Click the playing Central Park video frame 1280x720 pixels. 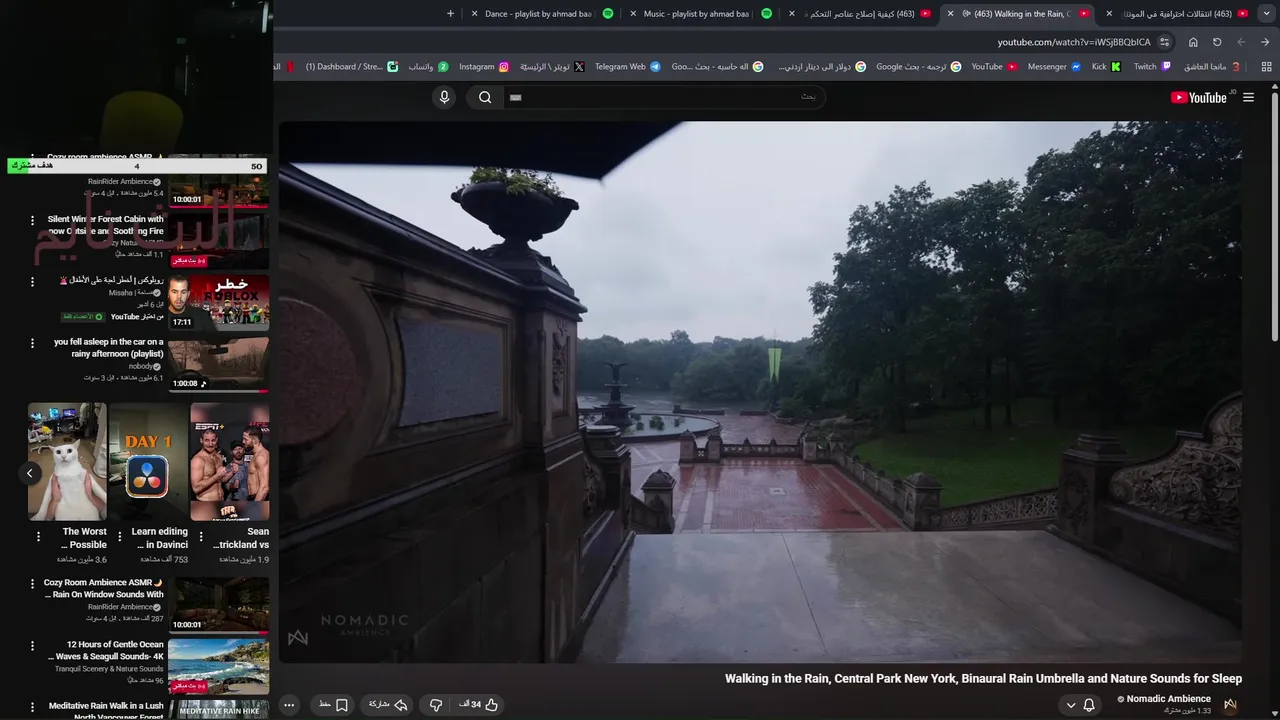[x=760, y=392]
